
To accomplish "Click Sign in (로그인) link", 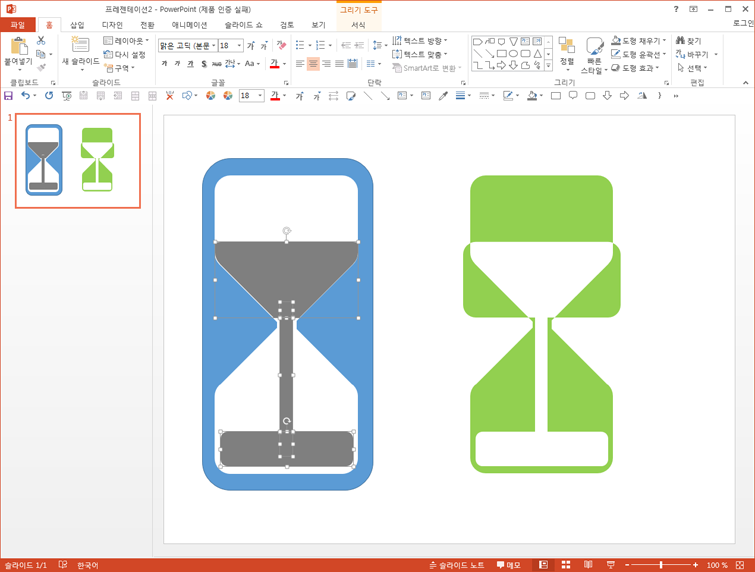I will coord(743,23).
